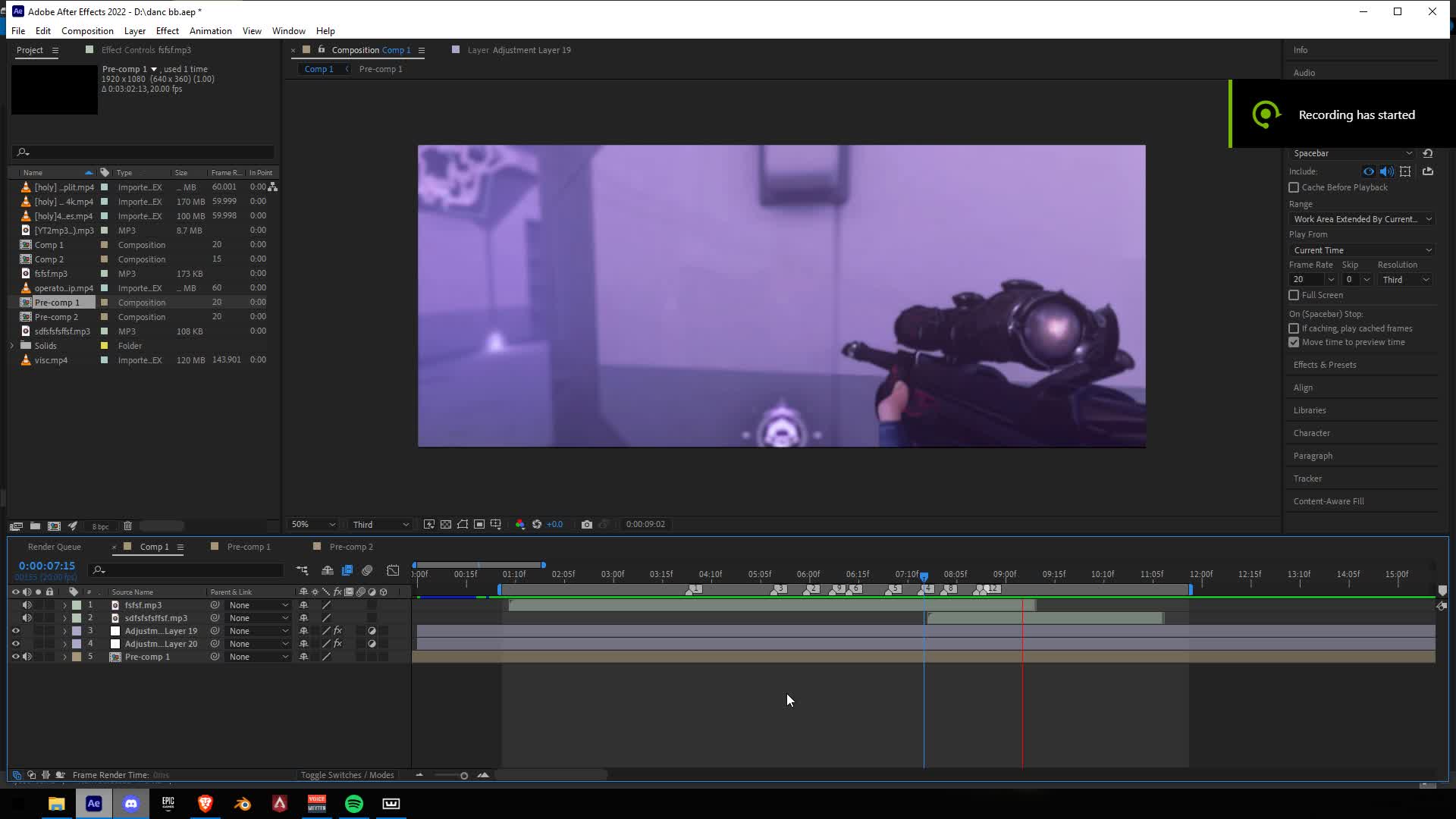Switch to Pre-comp 2 timeline tab
Screen dimensions: 1456x819
tap(350, 547)
